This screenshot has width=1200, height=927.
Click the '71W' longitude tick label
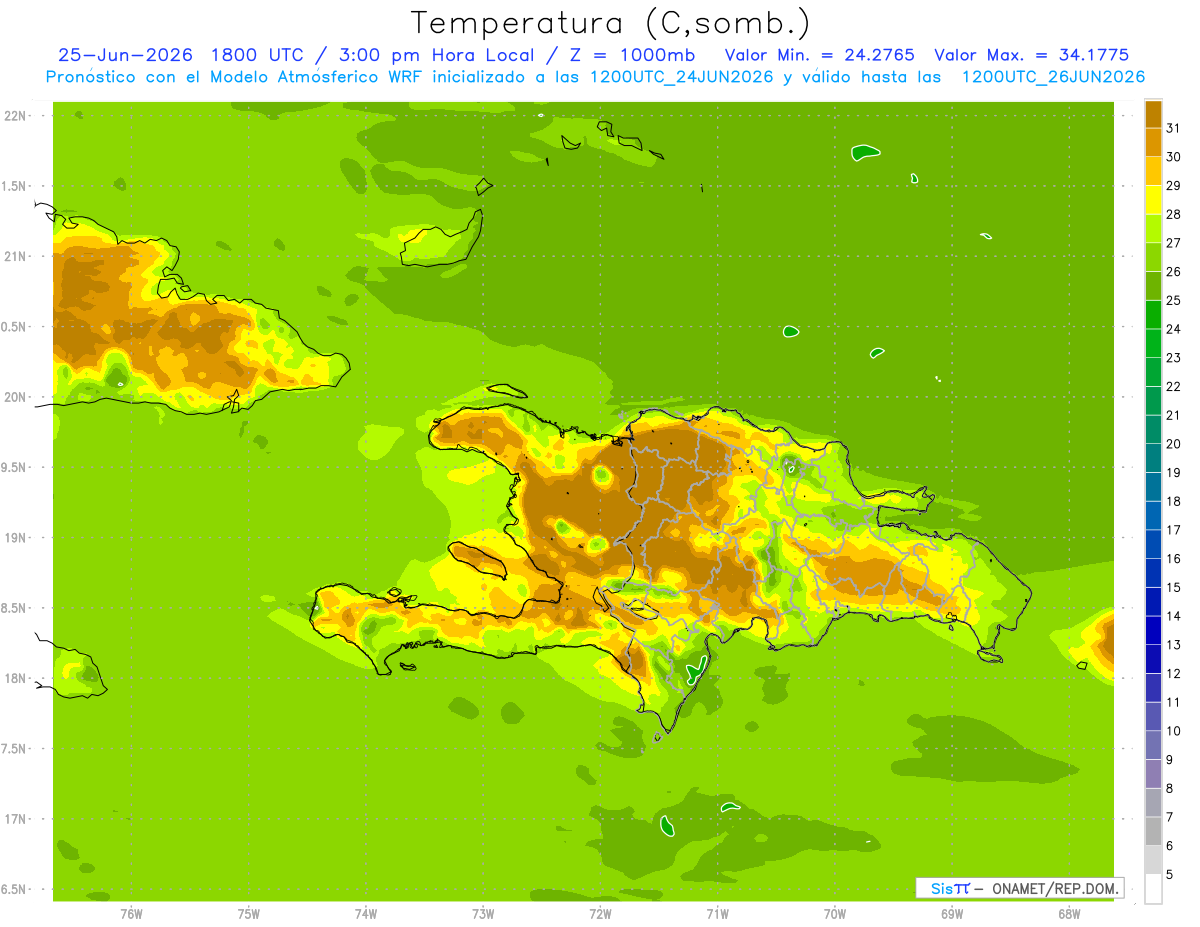pos(717,913)
